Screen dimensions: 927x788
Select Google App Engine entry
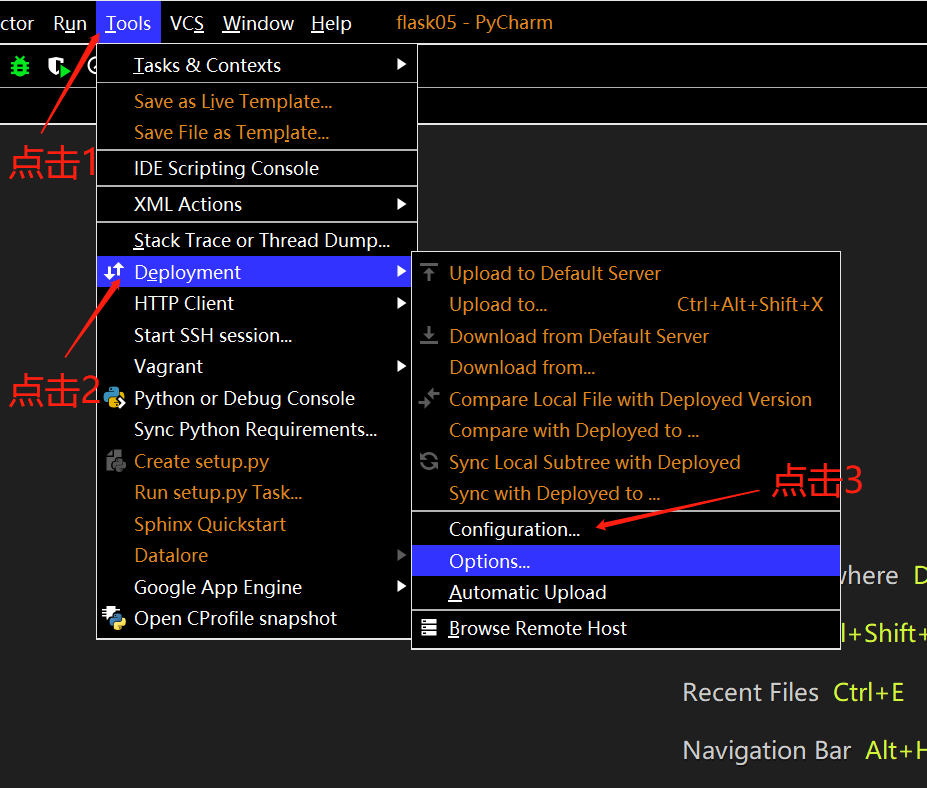click(x=254, y=587)
